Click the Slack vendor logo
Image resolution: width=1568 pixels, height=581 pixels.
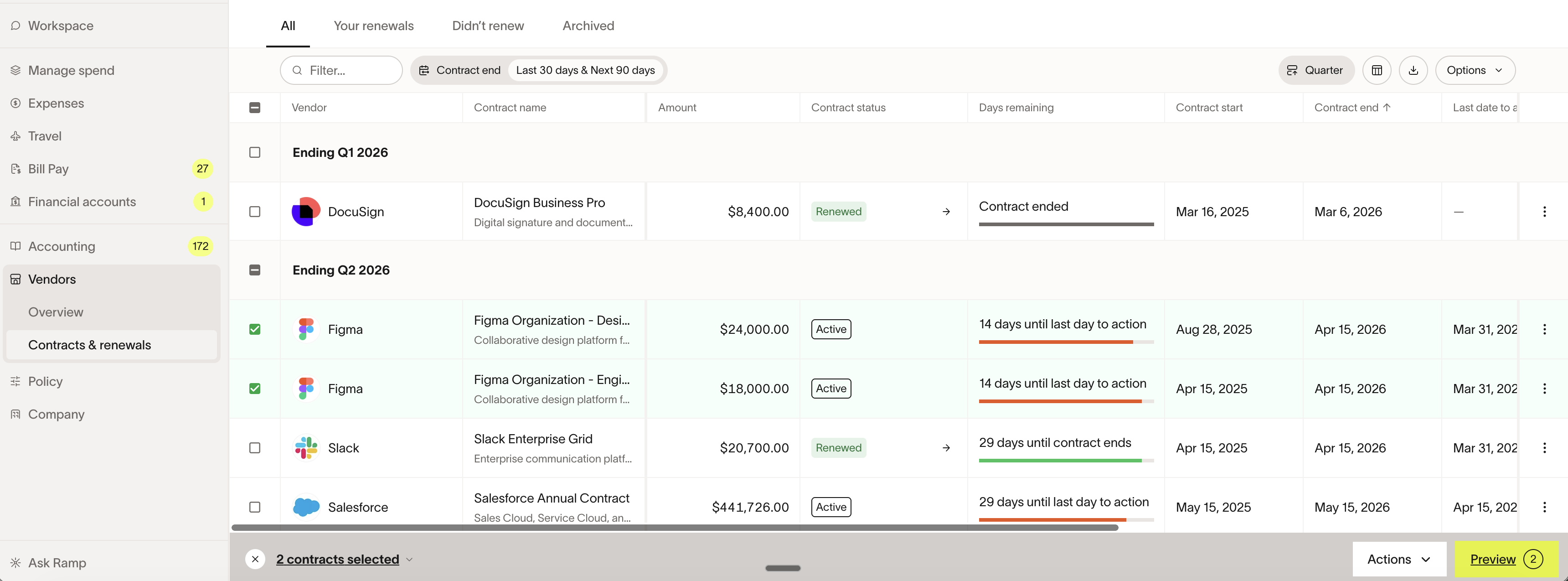(306, 448)
